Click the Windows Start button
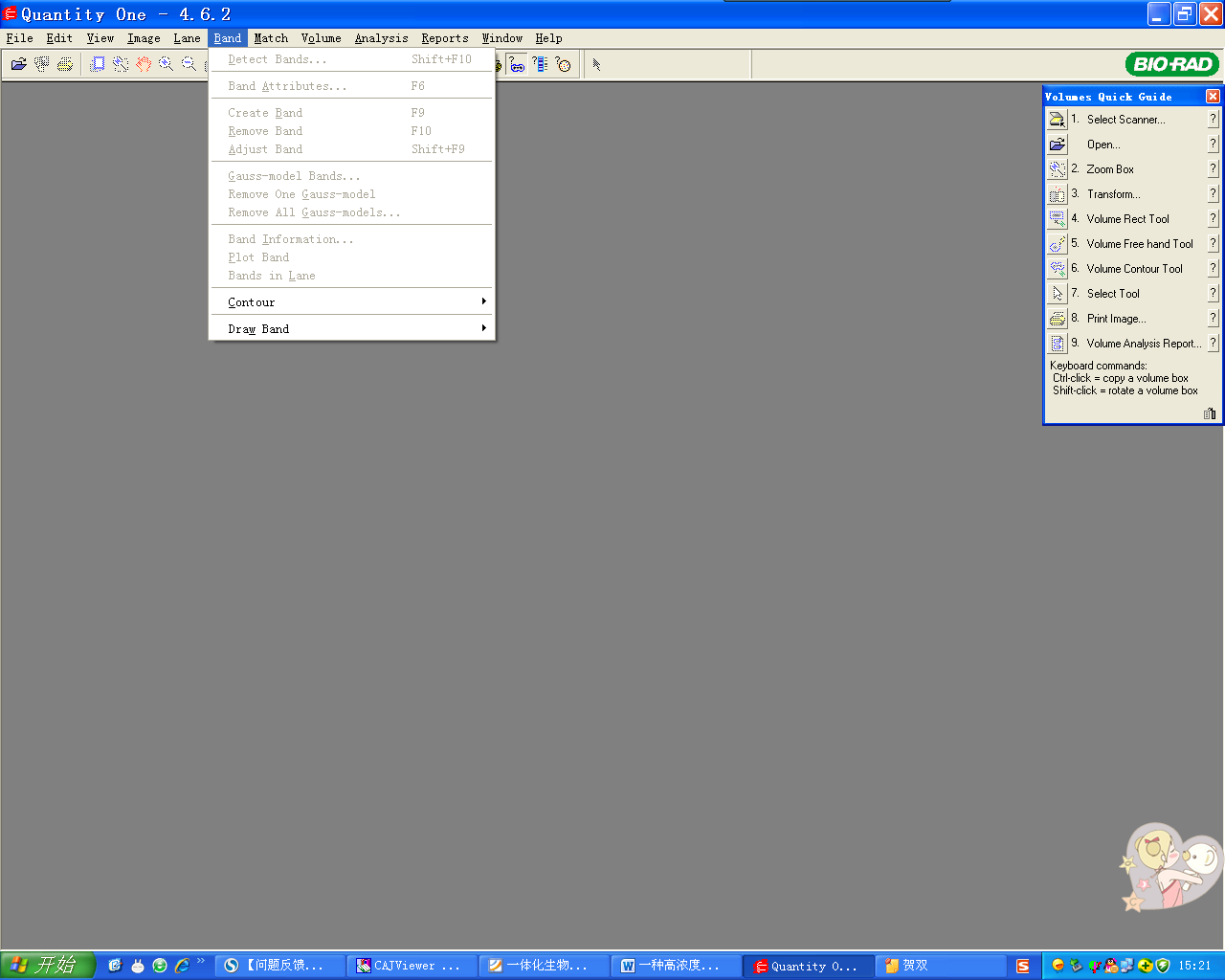Viewport: 1225px width, 980px height. (x=48, y=965)
